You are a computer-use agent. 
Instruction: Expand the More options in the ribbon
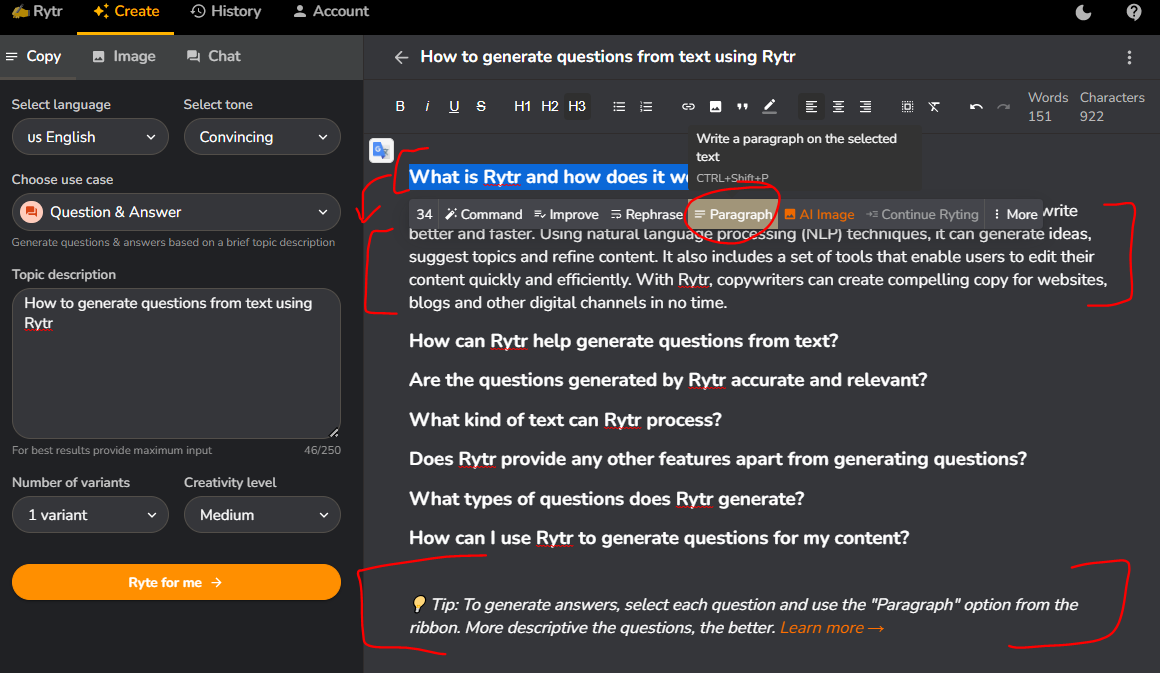click(1016, 214)
